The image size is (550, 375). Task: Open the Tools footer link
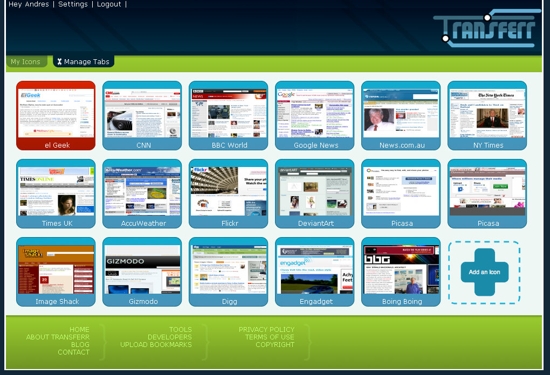(180, 329)
